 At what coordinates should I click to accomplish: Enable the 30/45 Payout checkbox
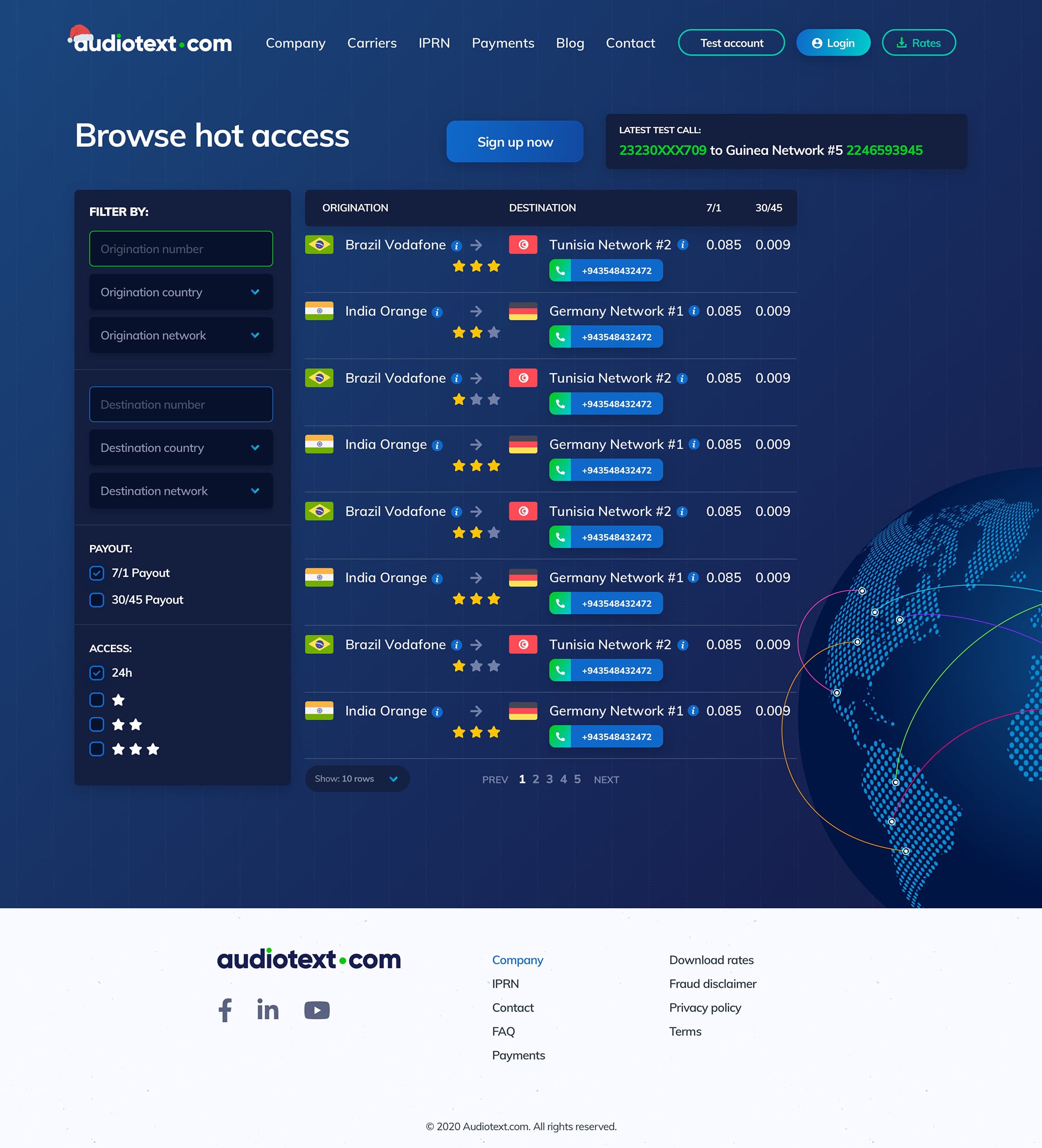(97, 600)
